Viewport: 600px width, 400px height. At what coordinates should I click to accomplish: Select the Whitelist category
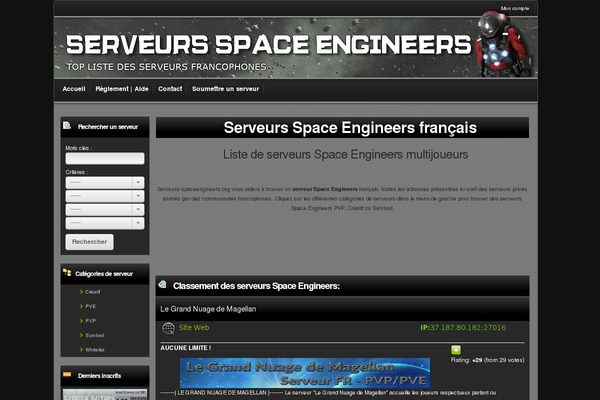pyautogui.click(x=95, y=350)
